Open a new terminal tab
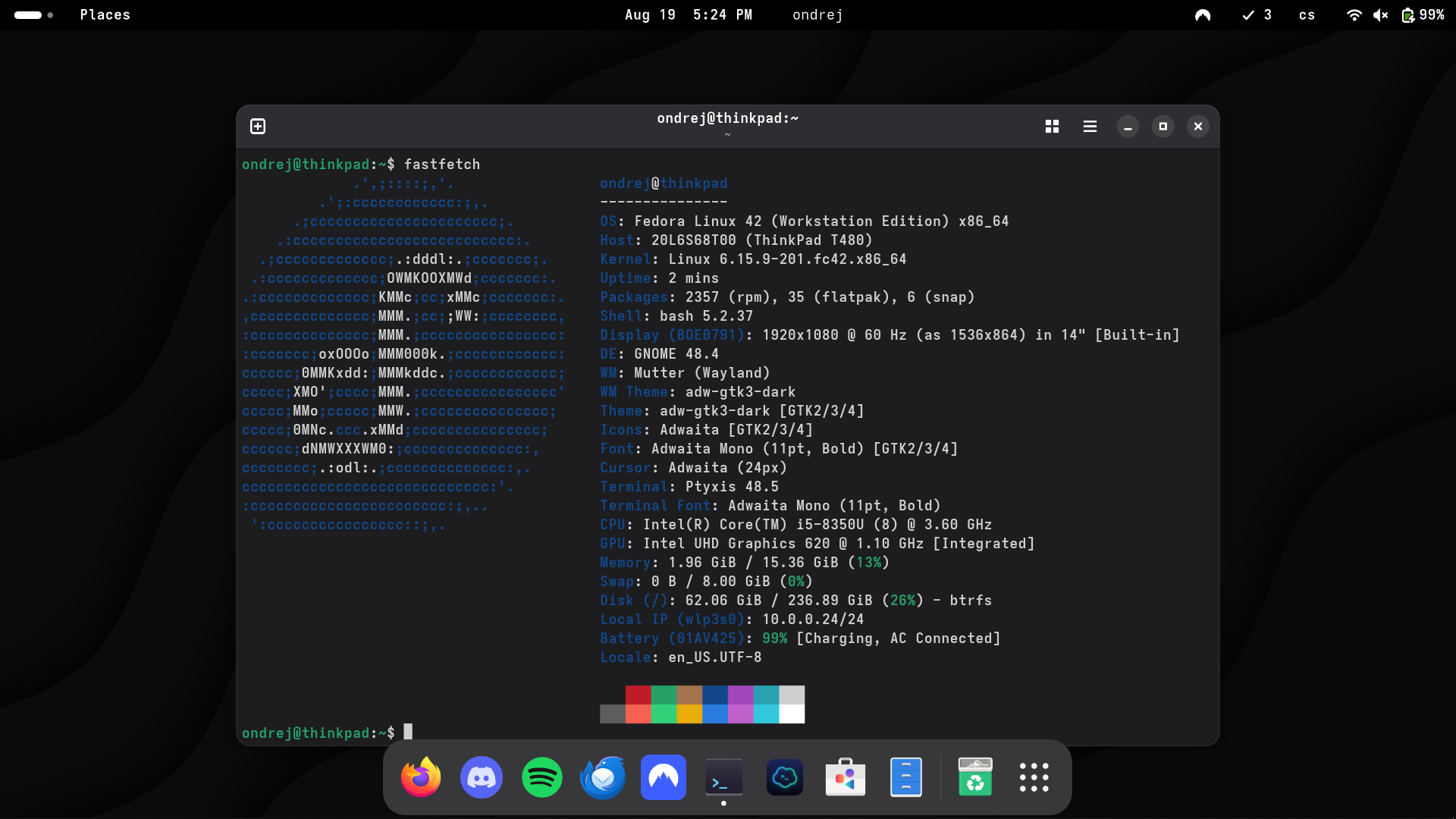1456x819 pixels. pyautogui.click(x=258, y=126)
